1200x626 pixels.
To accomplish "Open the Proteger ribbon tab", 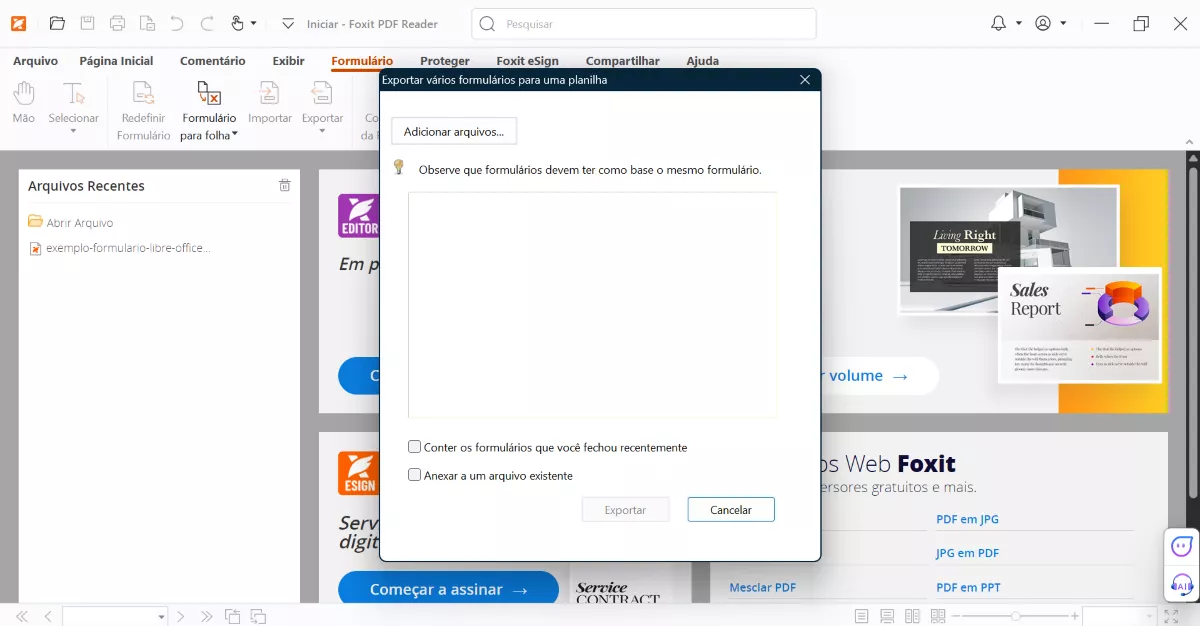I will (444, 61).
